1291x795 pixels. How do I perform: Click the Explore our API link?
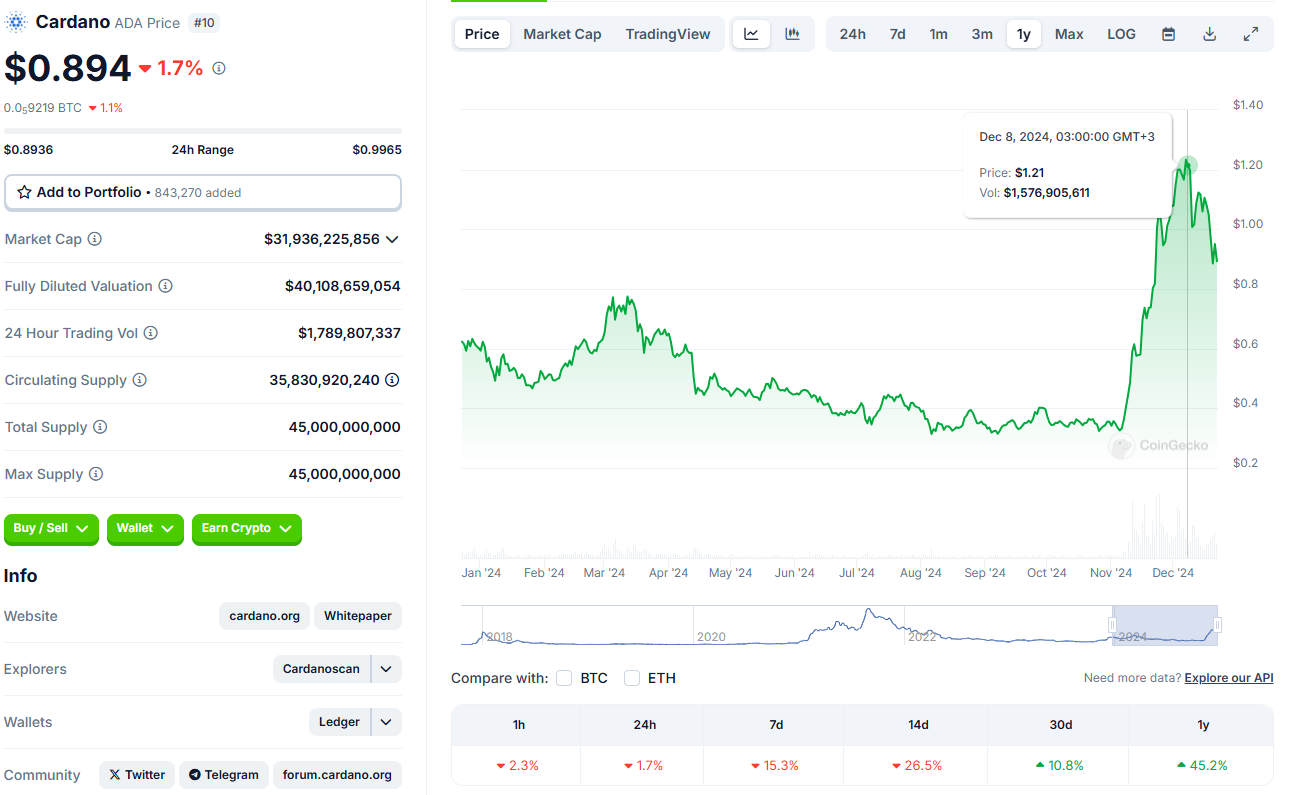tap(1229, 678)
